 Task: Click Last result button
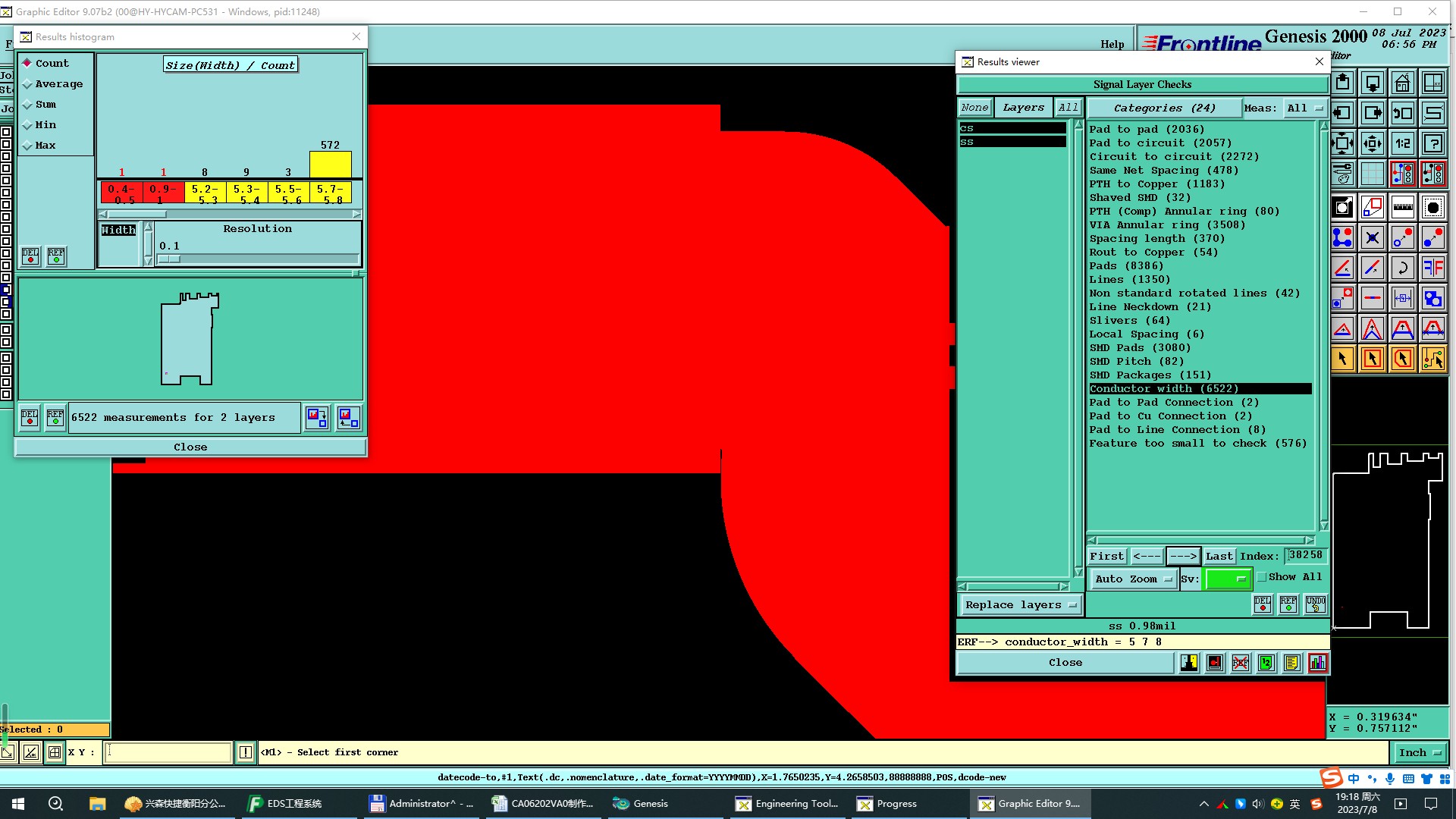1219,556
